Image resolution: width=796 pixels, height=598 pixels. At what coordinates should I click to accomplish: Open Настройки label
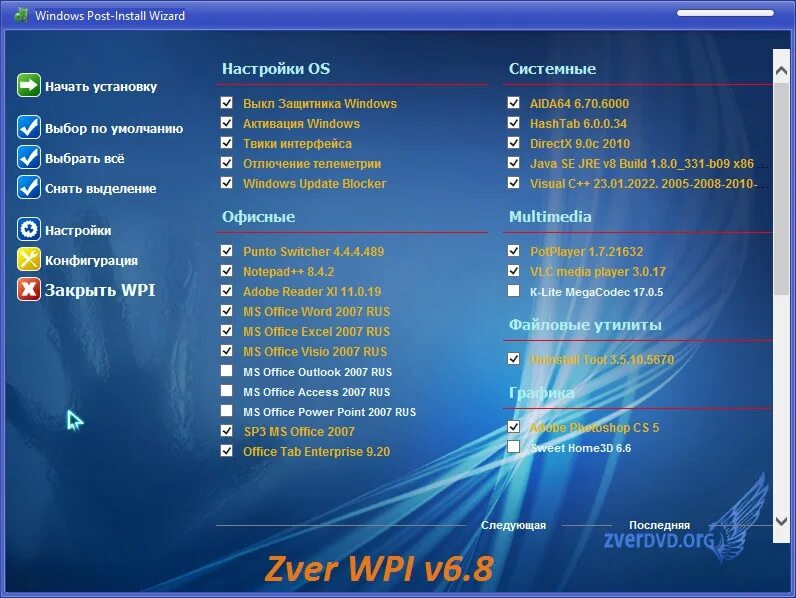(78, 230)
